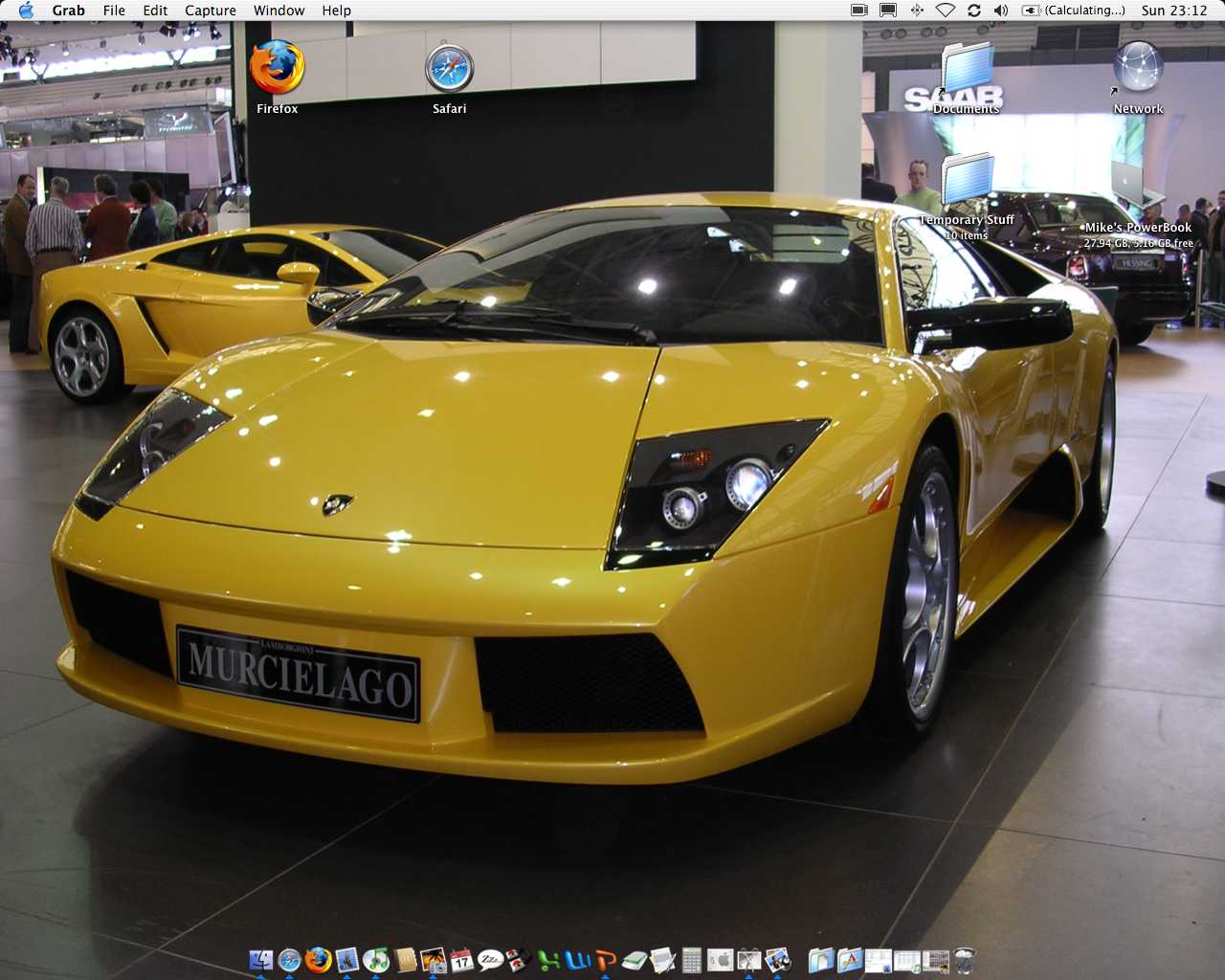
Task: Launch Word from the Dock
Action: click(577, 960)
